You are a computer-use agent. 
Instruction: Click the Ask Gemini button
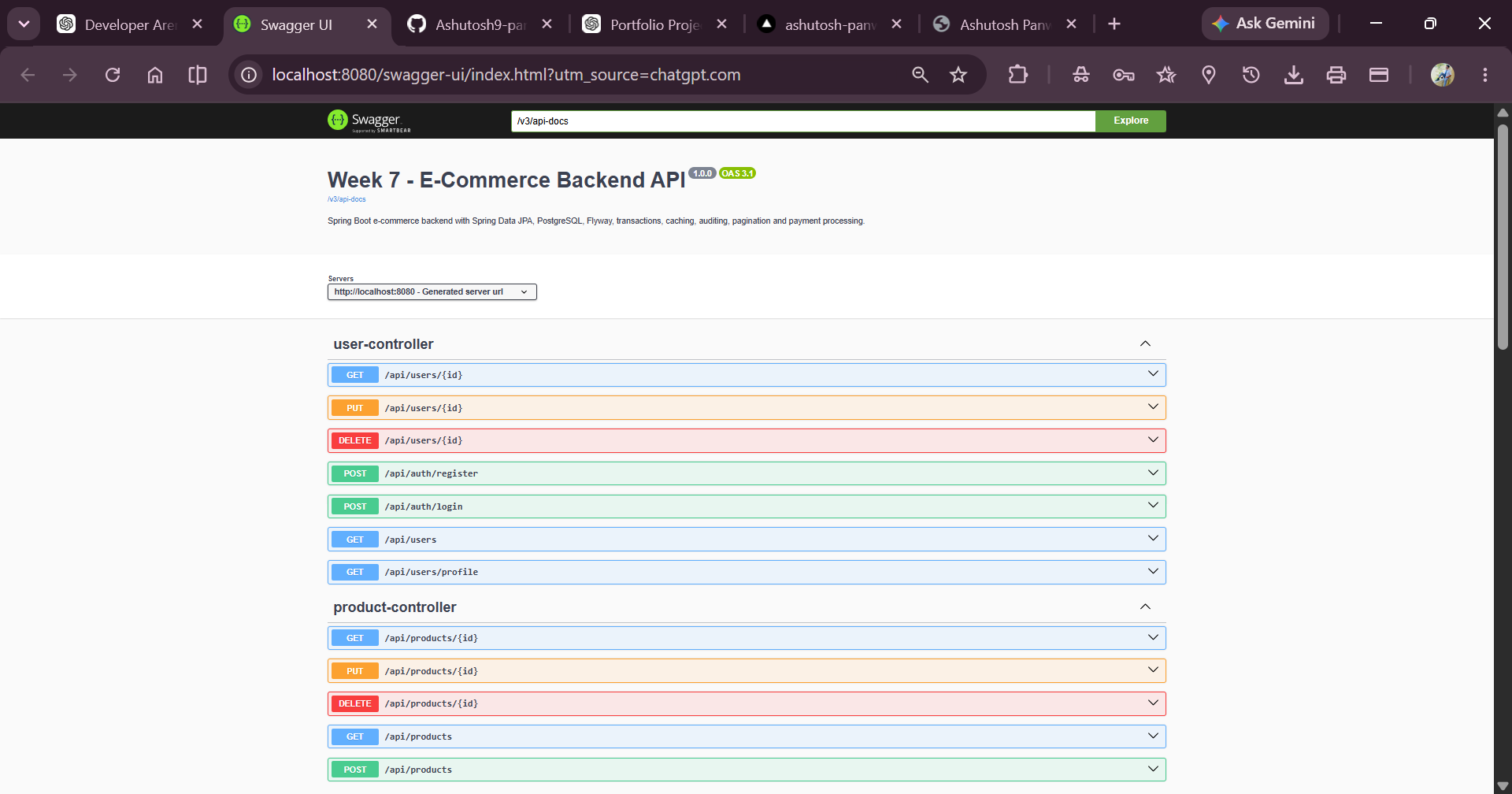point(1265,24)
